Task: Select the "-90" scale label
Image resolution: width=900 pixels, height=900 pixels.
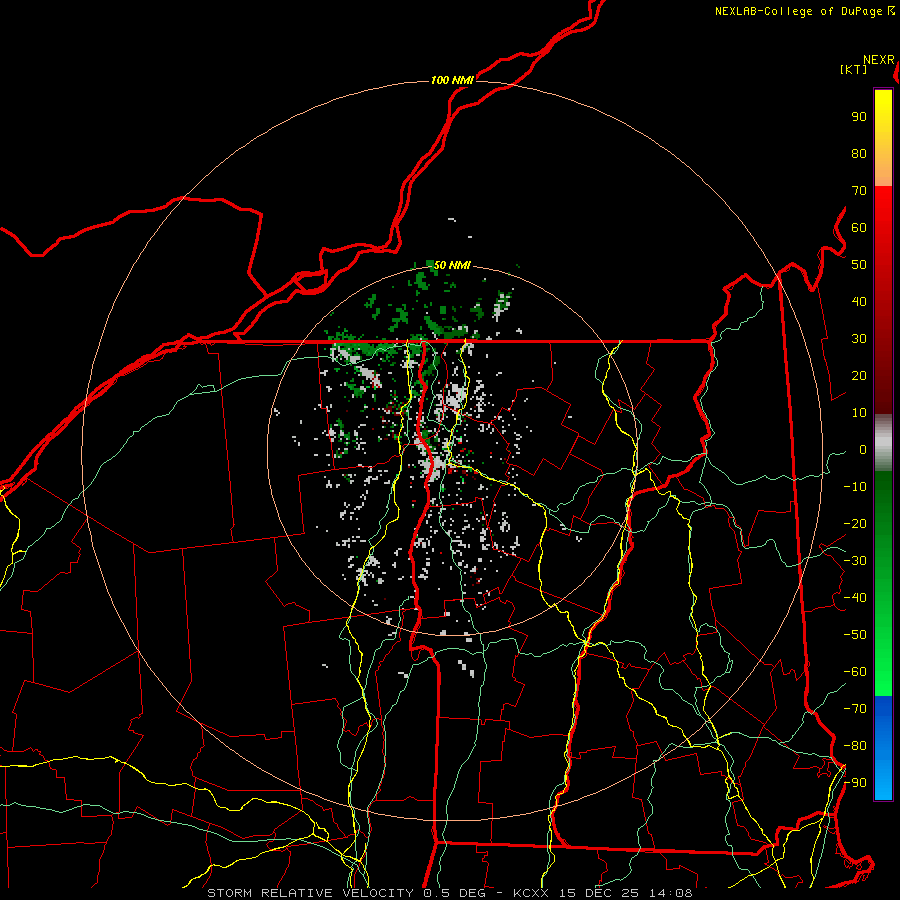Action: 855,783
